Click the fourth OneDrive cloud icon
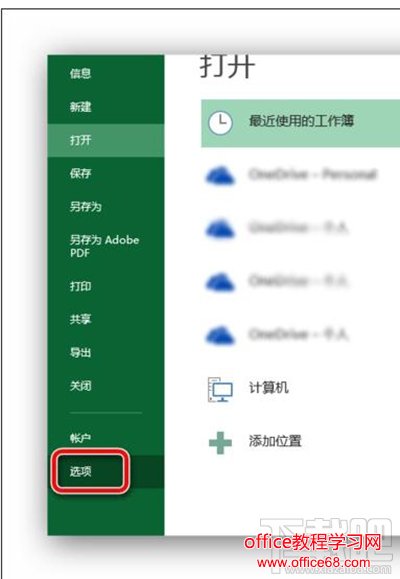 220,335
